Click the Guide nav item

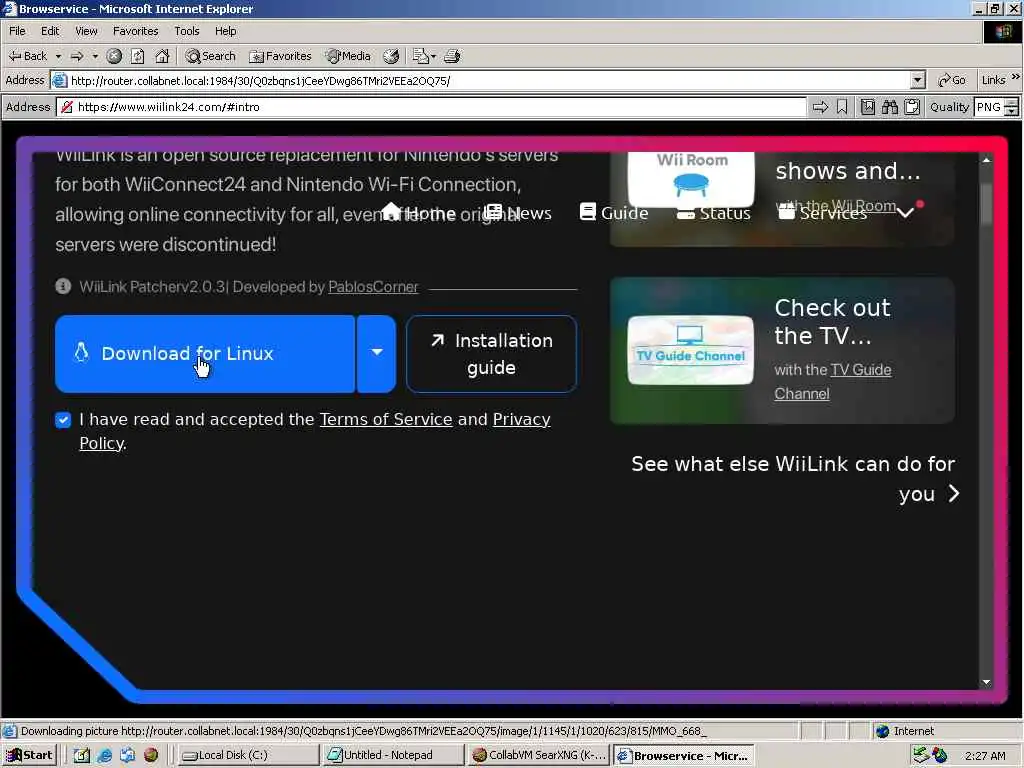tap(614, 213)
